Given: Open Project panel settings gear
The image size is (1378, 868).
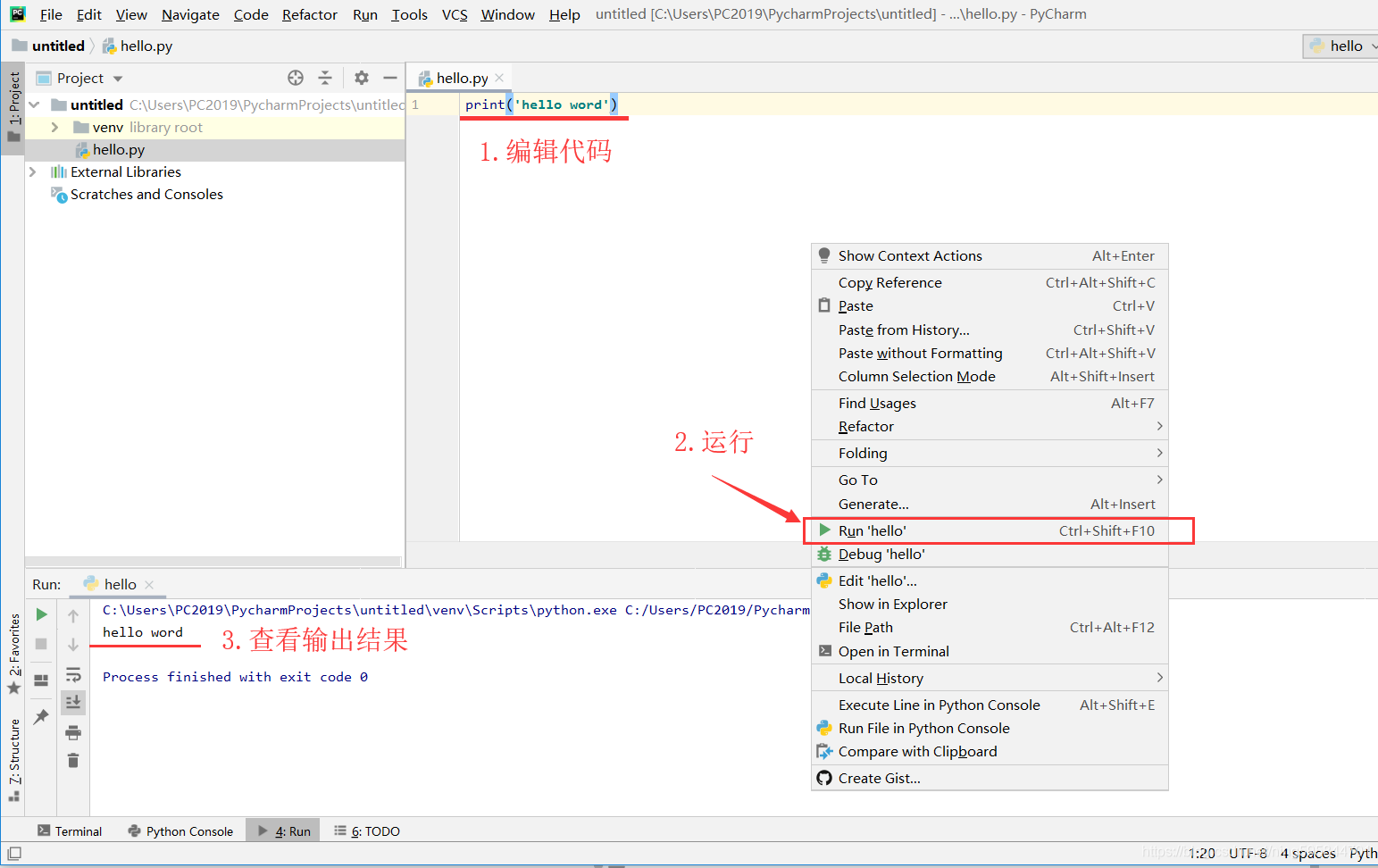Looking at the screenshot, I should point(361,78).
